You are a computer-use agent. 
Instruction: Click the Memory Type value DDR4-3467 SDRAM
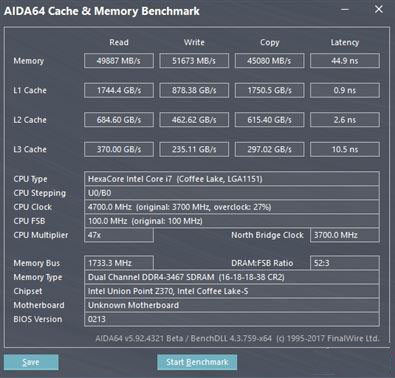pos(232,277)
